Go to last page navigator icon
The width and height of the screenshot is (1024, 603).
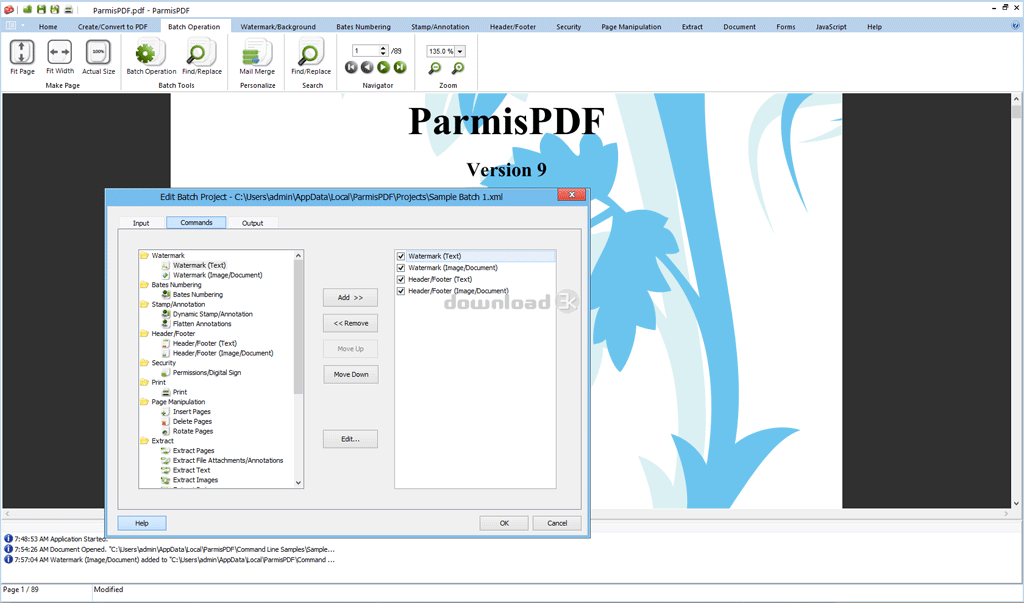[x=400, y=67]
